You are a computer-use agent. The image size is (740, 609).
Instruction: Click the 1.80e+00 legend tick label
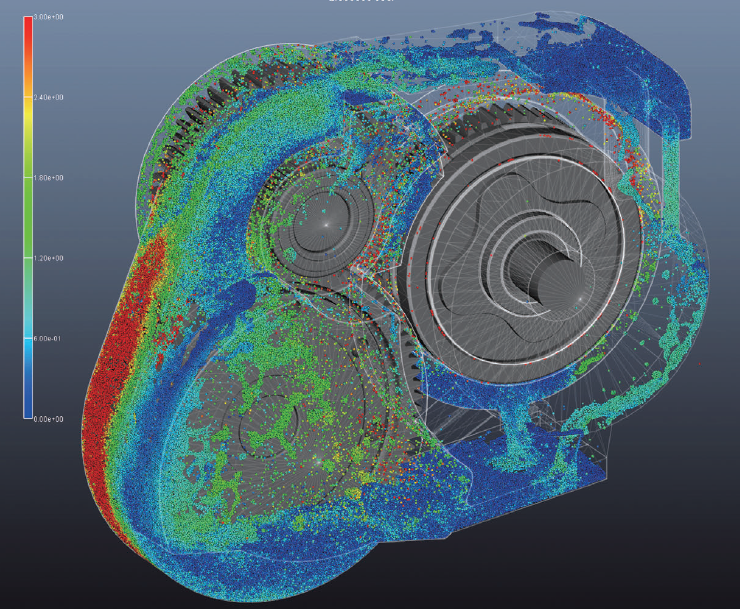pyautogui.click(x=49, y=178)
